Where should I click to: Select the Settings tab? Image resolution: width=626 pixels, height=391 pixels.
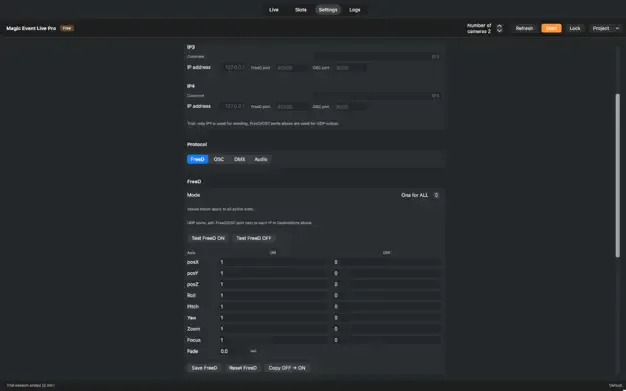328,10
